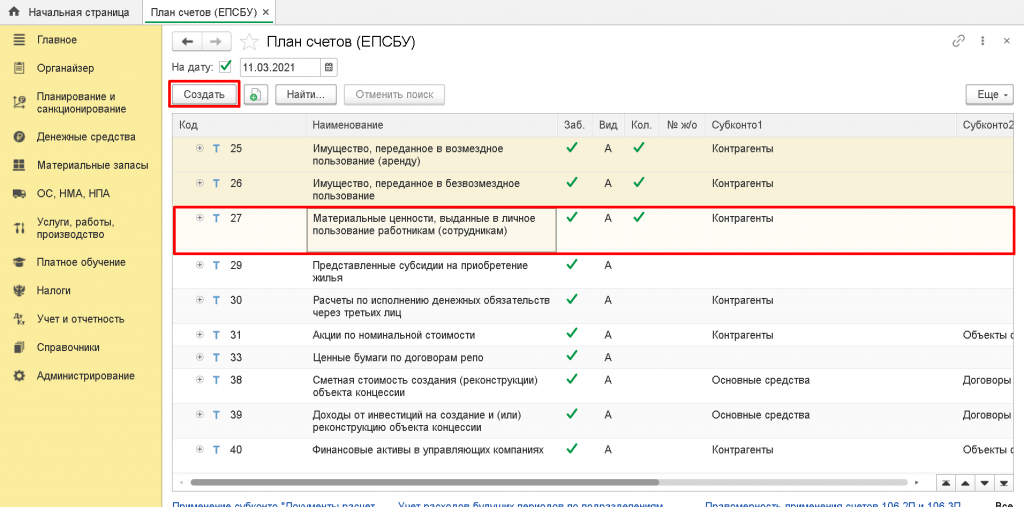Toggle the На дату checkbox
Image resolution: width=1024 pixels, height=507 pixels.
pos(225,67)
